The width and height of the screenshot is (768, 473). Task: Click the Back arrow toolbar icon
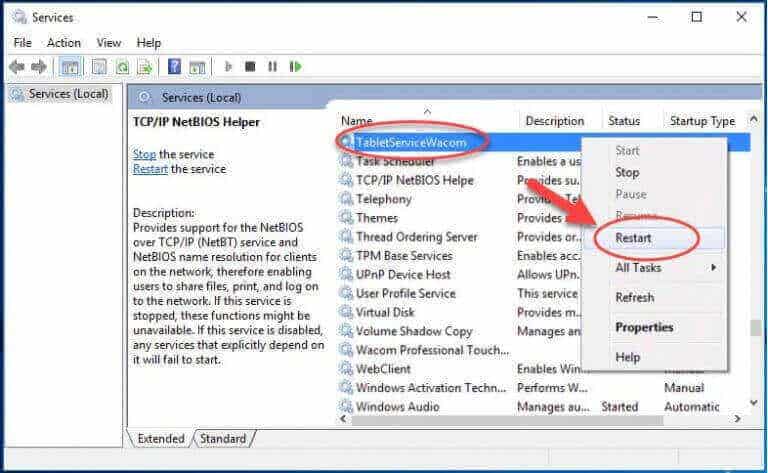click(17, 67)
